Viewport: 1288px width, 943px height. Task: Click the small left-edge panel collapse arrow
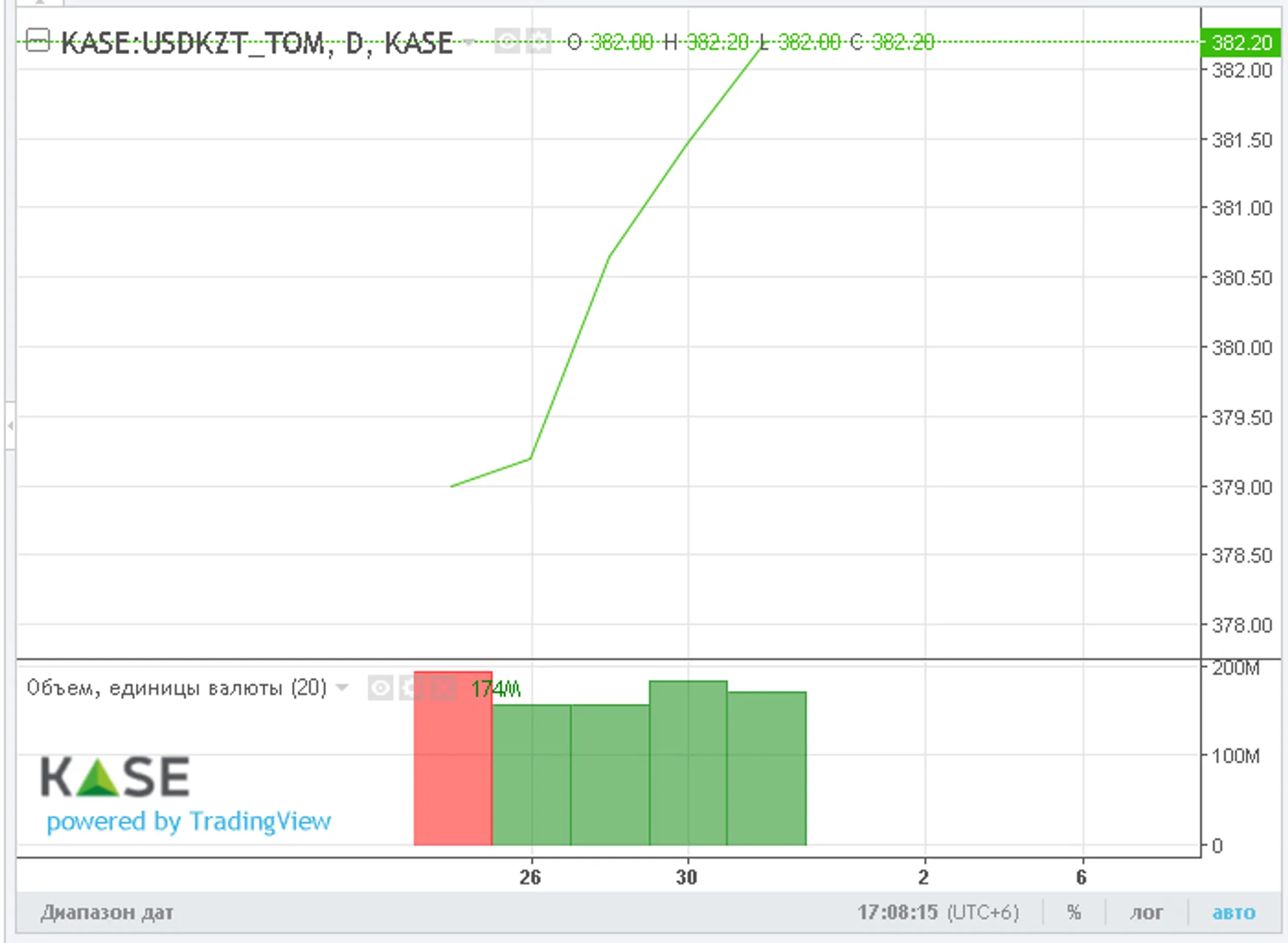pos(10,425)
